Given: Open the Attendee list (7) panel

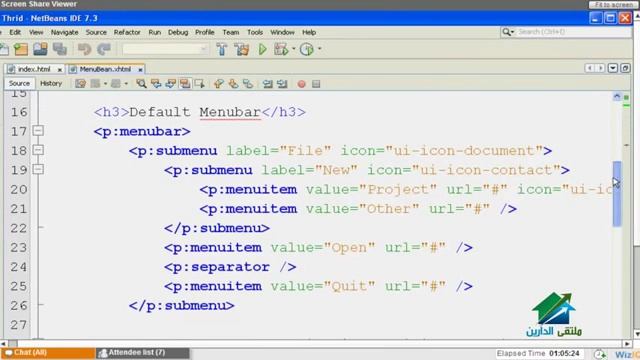Looking at the screenshot, I should (x=142, y=353).
